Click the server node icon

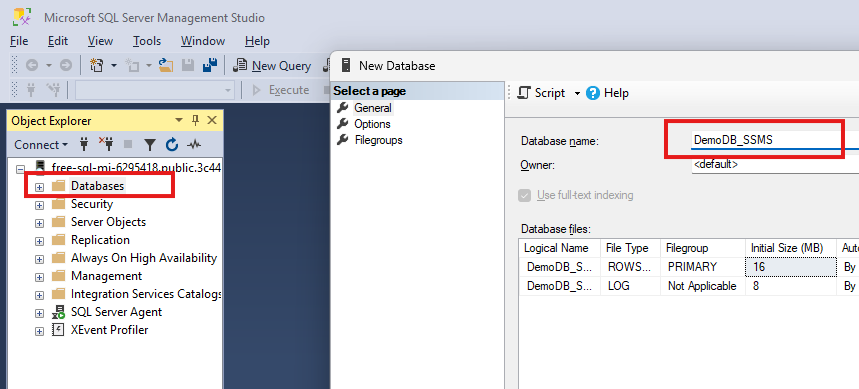(x=40, y=167)
